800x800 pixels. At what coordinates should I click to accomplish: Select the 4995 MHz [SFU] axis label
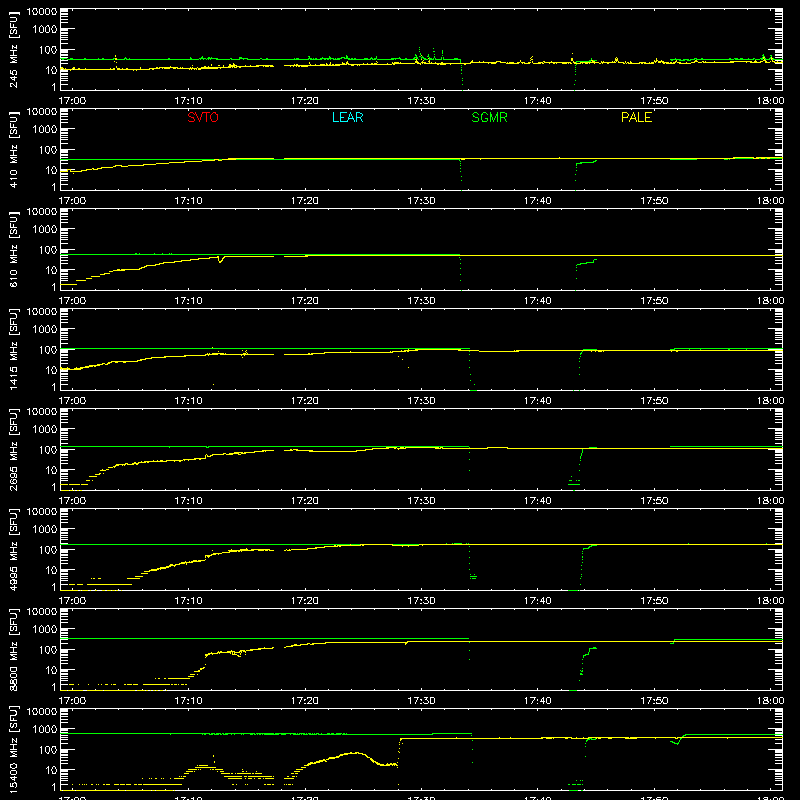pyautogui.click(x=14, y=549)
